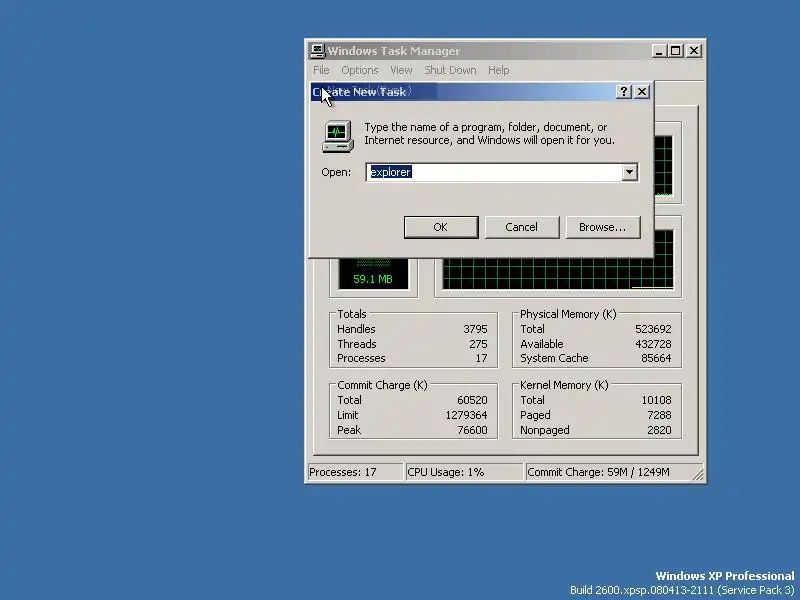
Task: Expand the Open field dropdown arrow
Action: click(x=630, y=172)
